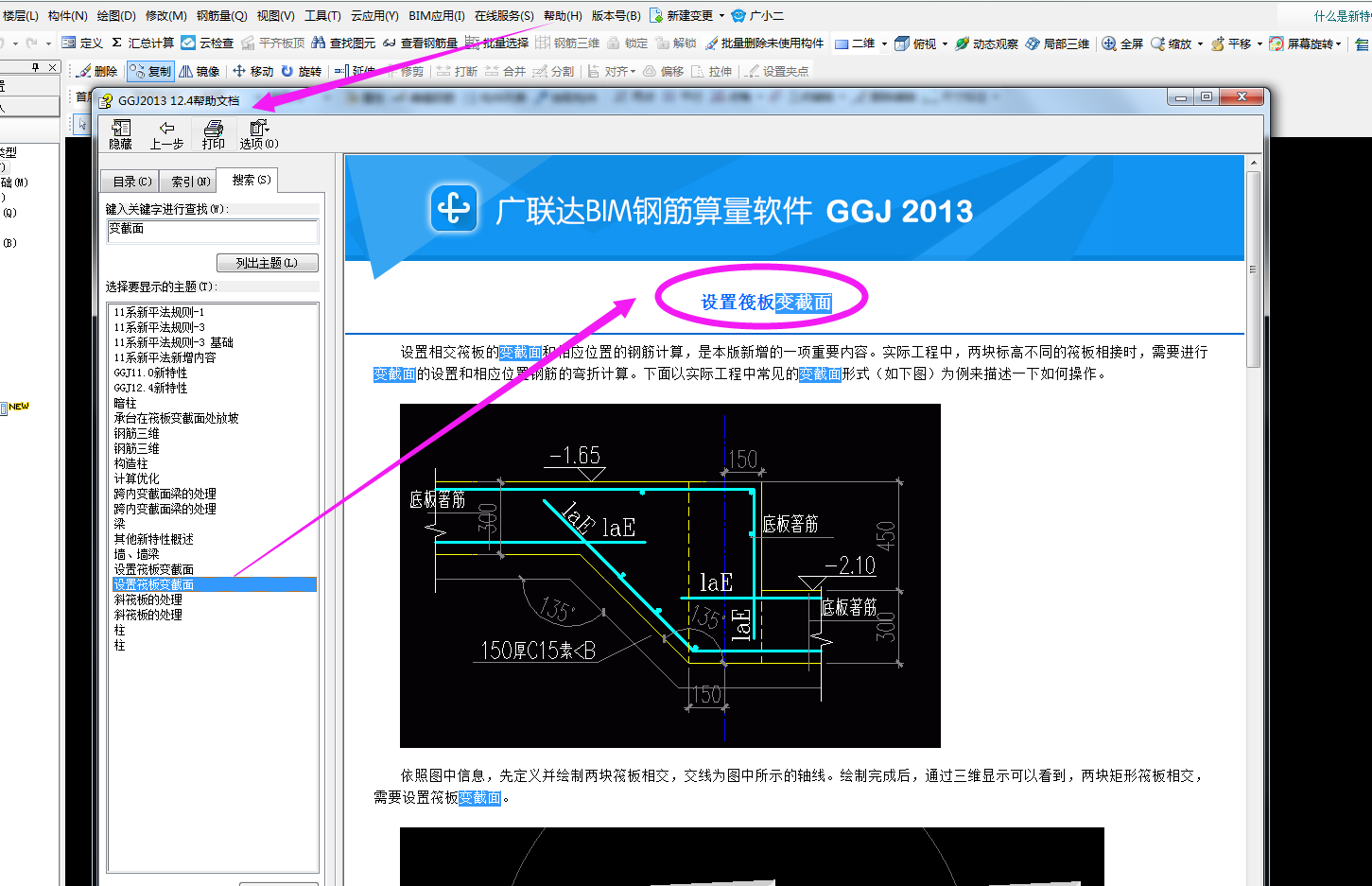Select topic 墙、墙梁 in list
This screenshot has height=886, width=1372.
136,554
